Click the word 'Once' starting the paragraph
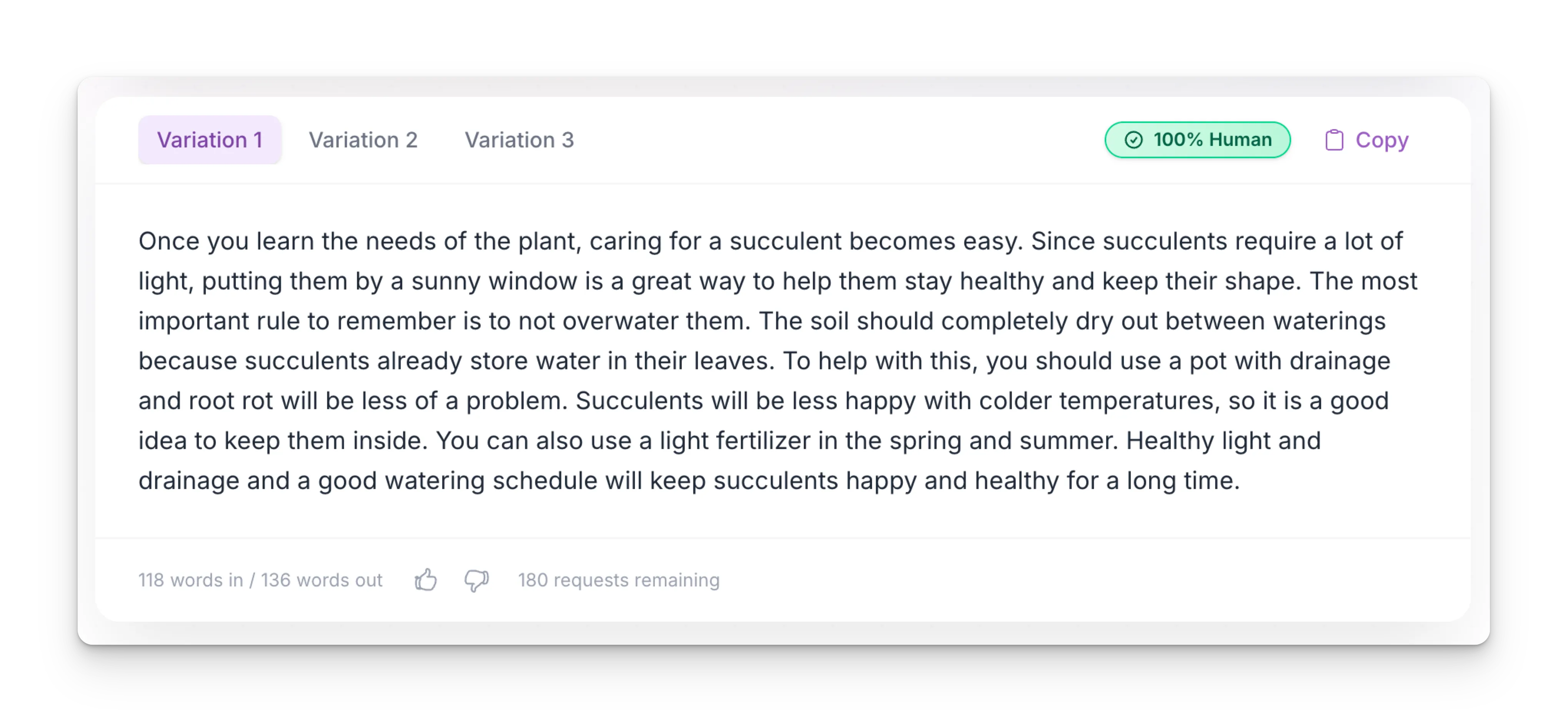 pos(169,241)
